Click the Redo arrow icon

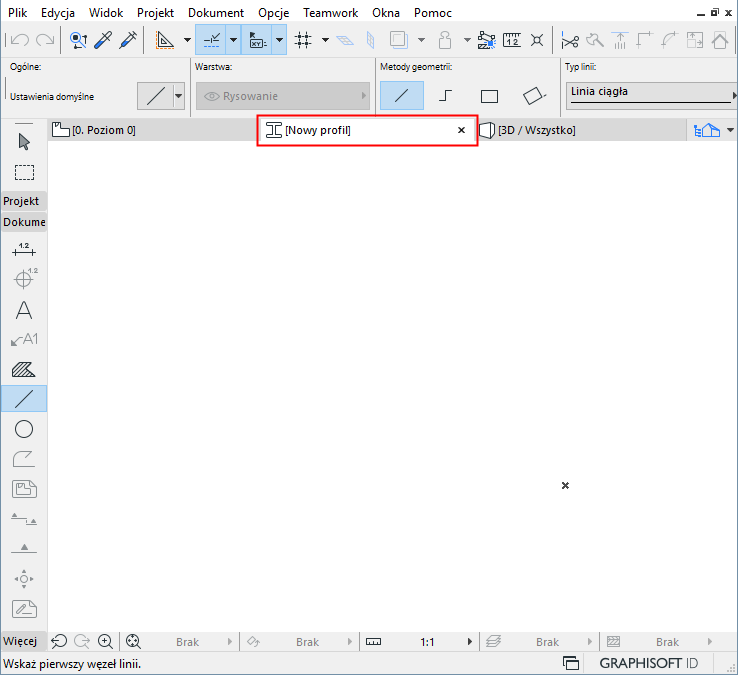45,40
